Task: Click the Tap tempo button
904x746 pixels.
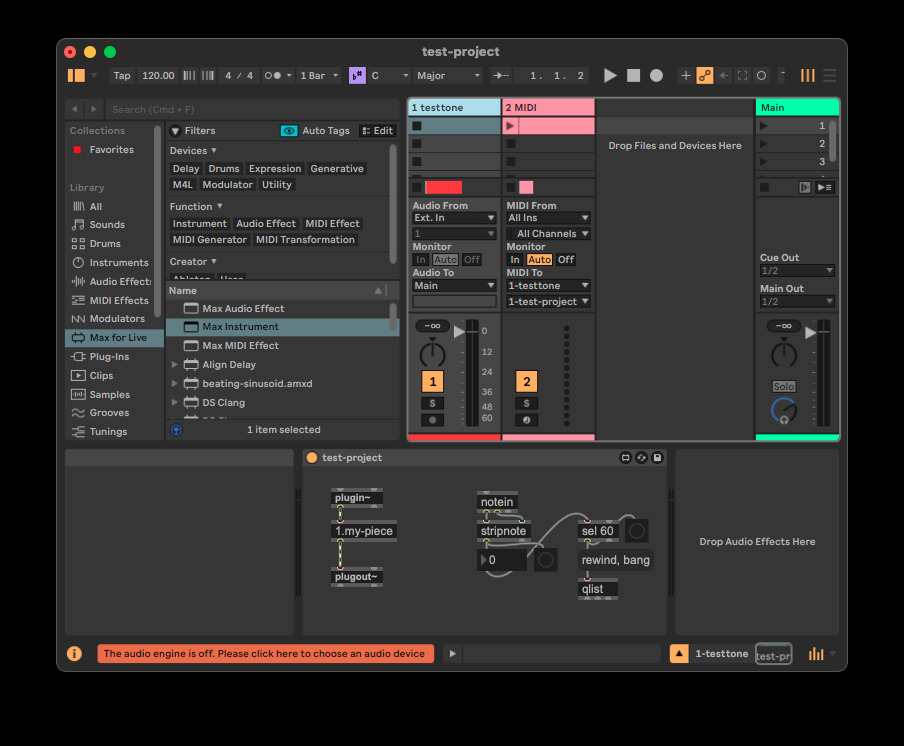Action: tap(122, 76)
